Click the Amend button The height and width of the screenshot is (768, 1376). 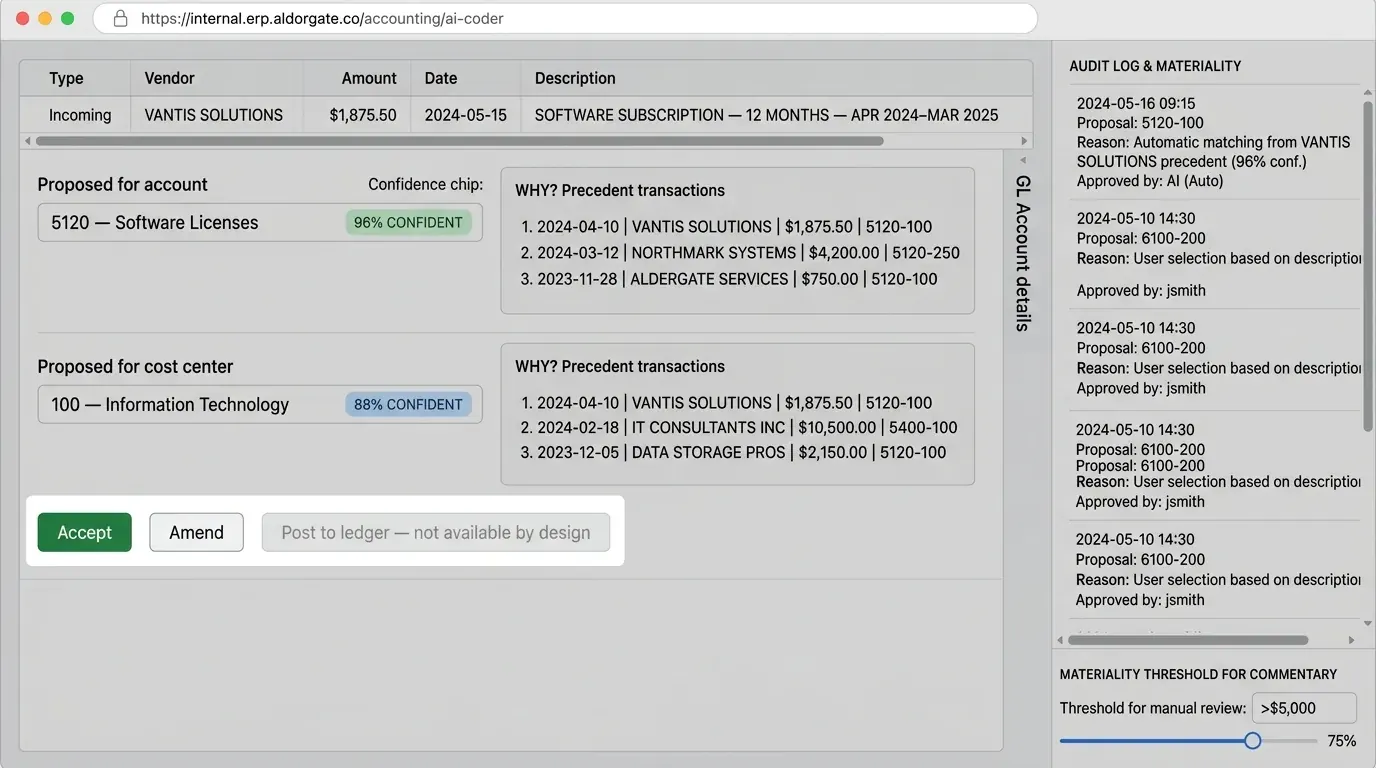tap(196, 532)
